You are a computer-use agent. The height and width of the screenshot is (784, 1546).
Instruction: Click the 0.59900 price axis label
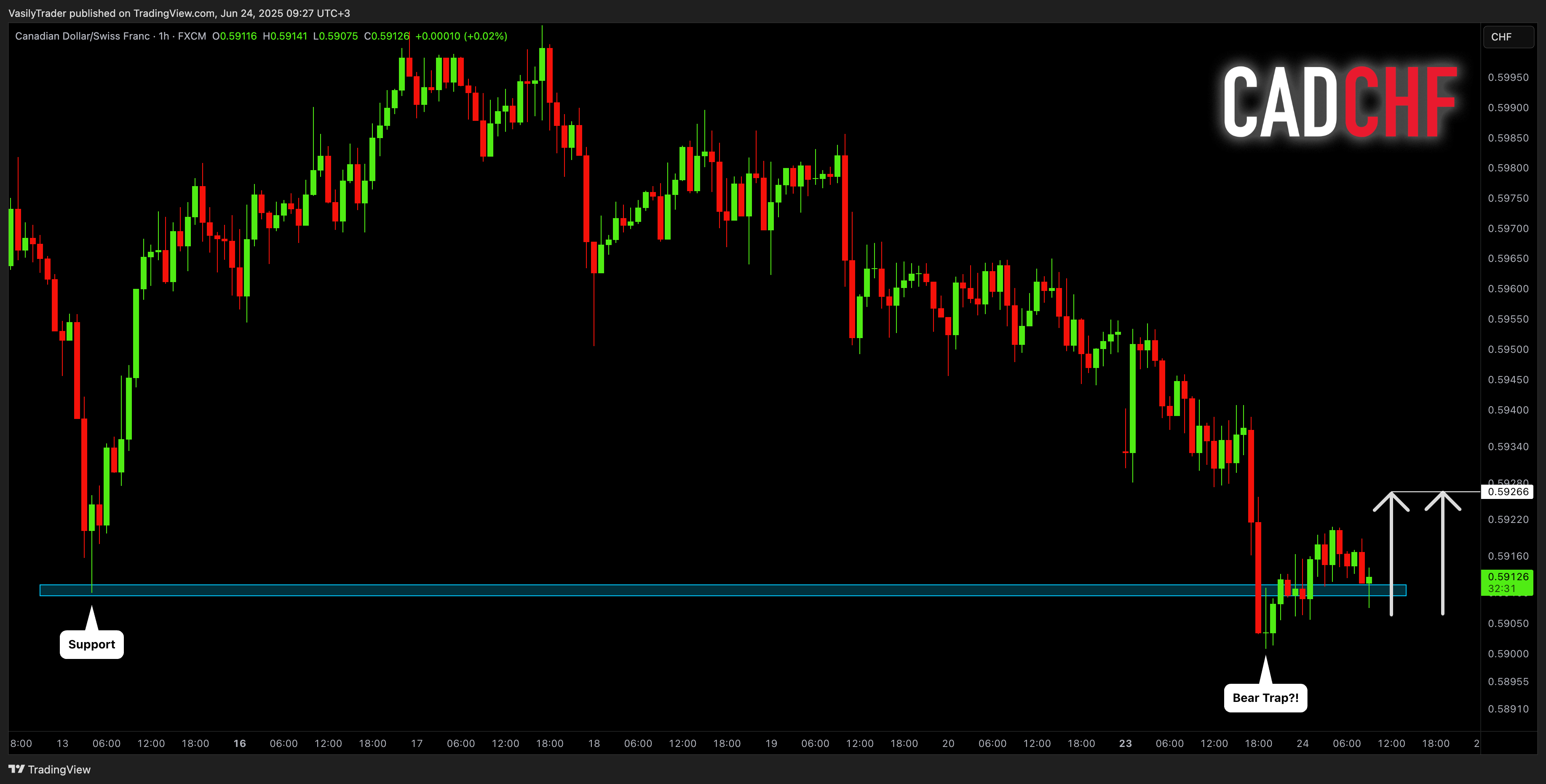tap(1508, 108)
